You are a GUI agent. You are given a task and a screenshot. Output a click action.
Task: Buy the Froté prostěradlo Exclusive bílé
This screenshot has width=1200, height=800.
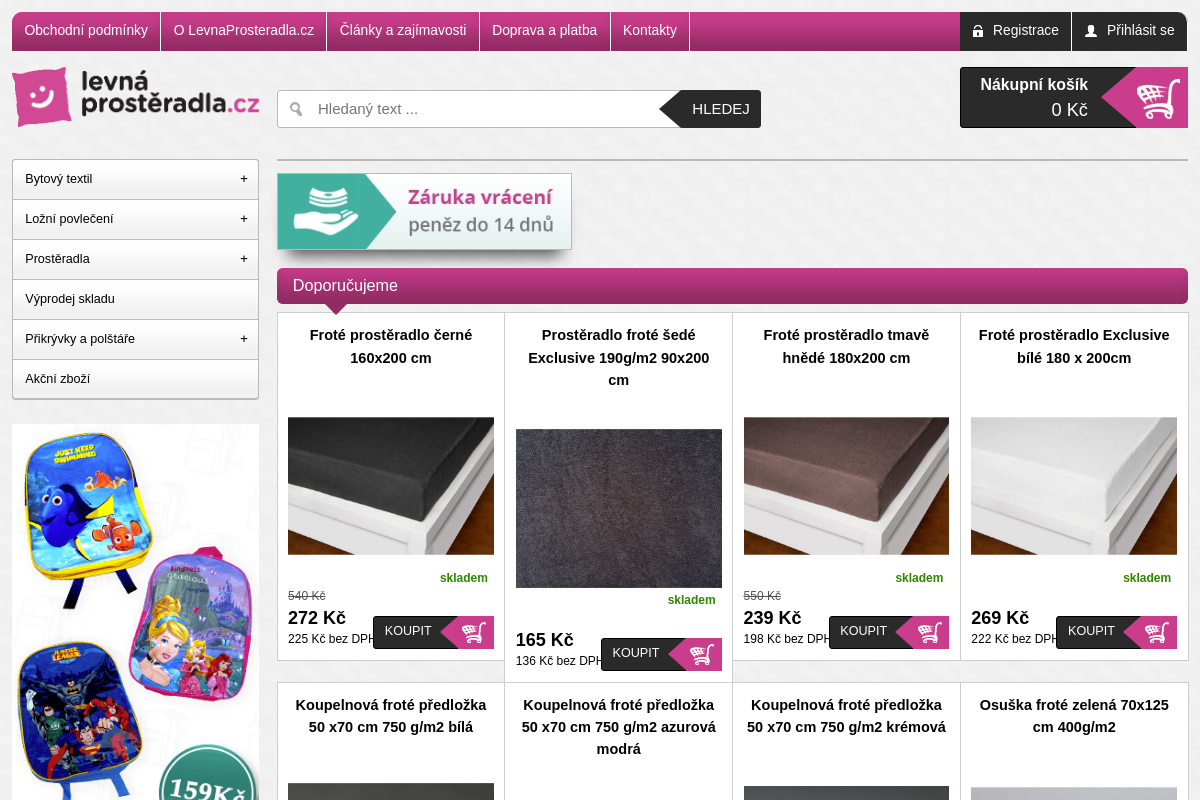(x=1116, y=632)
